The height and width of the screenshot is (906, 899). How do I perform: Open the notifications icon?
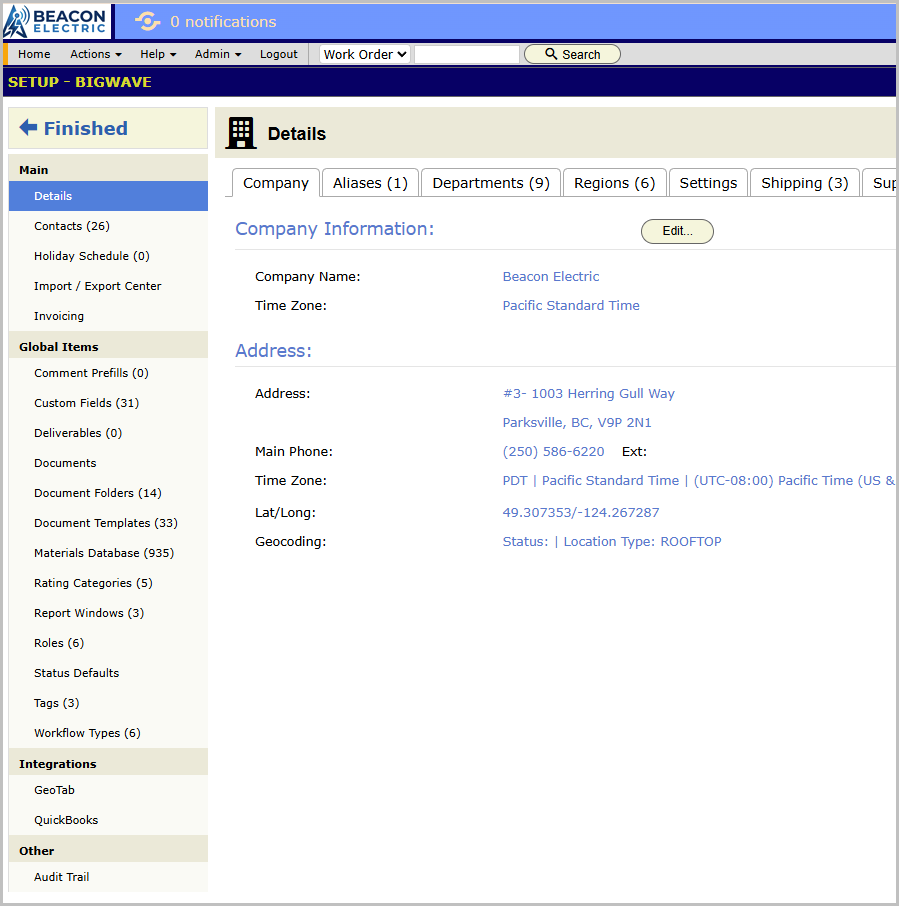coord(147,22)
